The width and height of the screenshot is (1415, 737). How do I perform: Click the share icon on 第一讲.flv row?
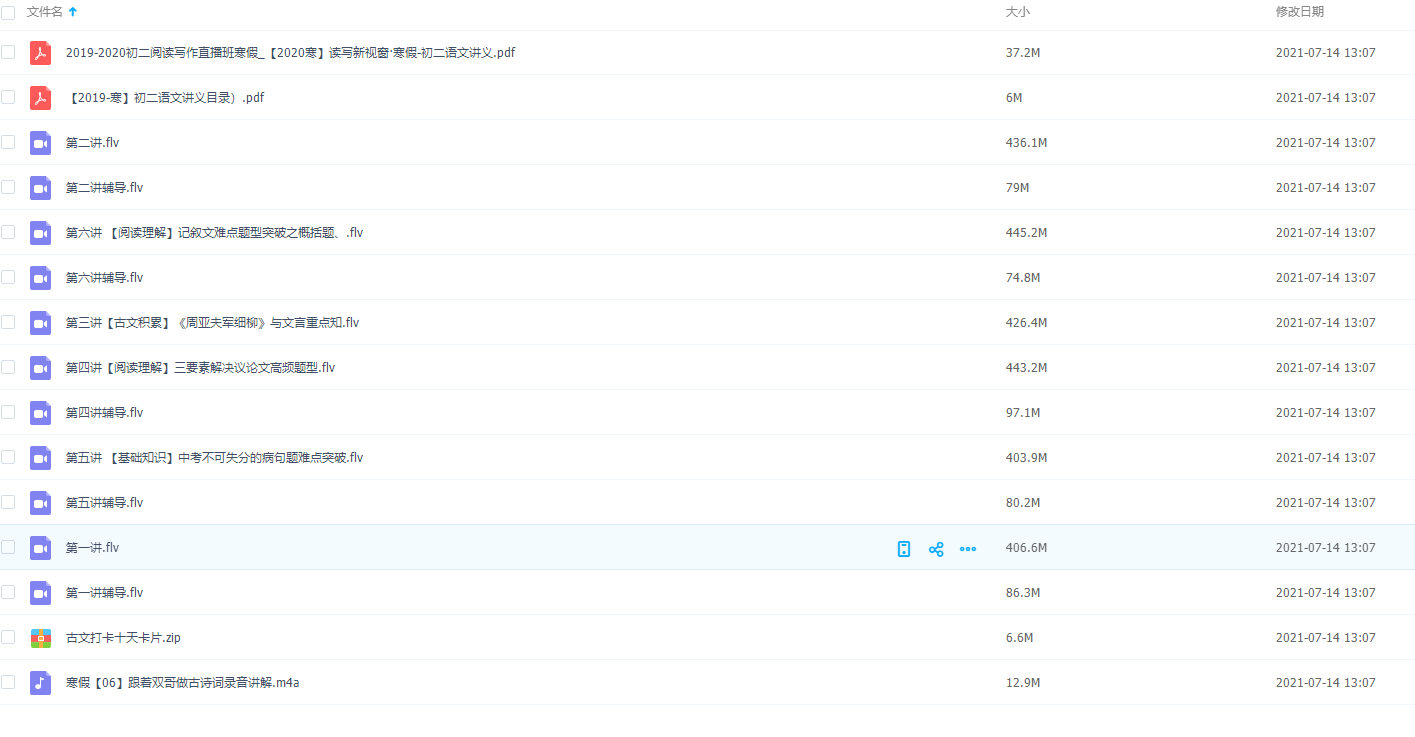tap(936, 549)
